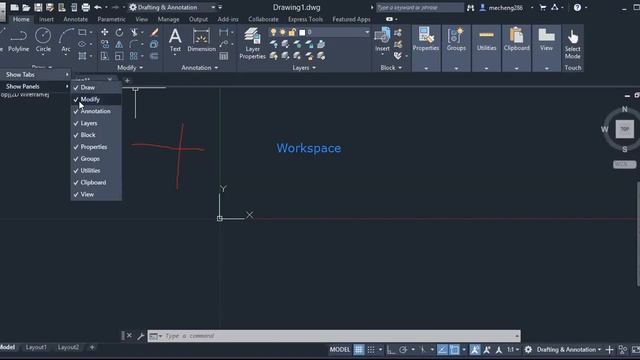
Task: Select the Circle tool
Action: 43,40
